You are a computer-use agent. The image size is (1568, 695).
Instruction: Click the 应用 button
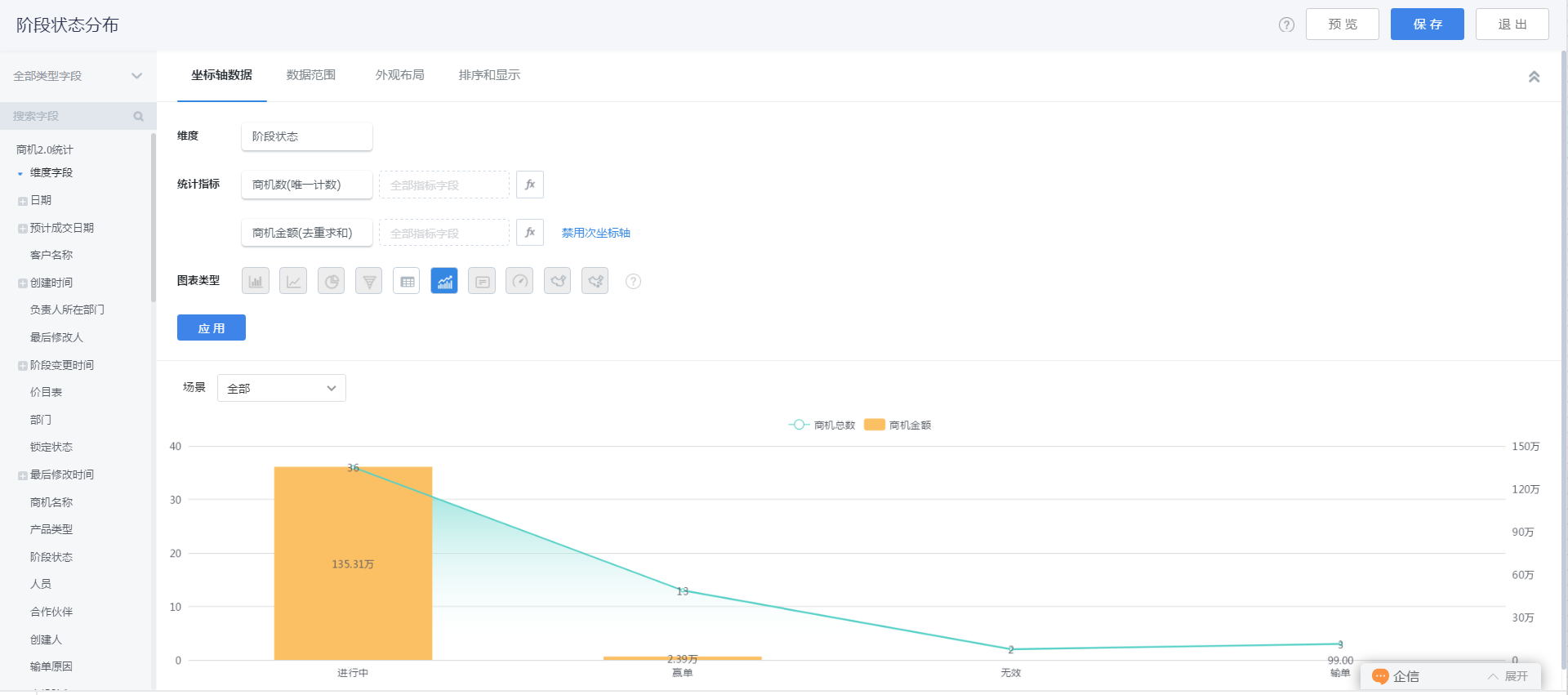click(x=212, y=327)
